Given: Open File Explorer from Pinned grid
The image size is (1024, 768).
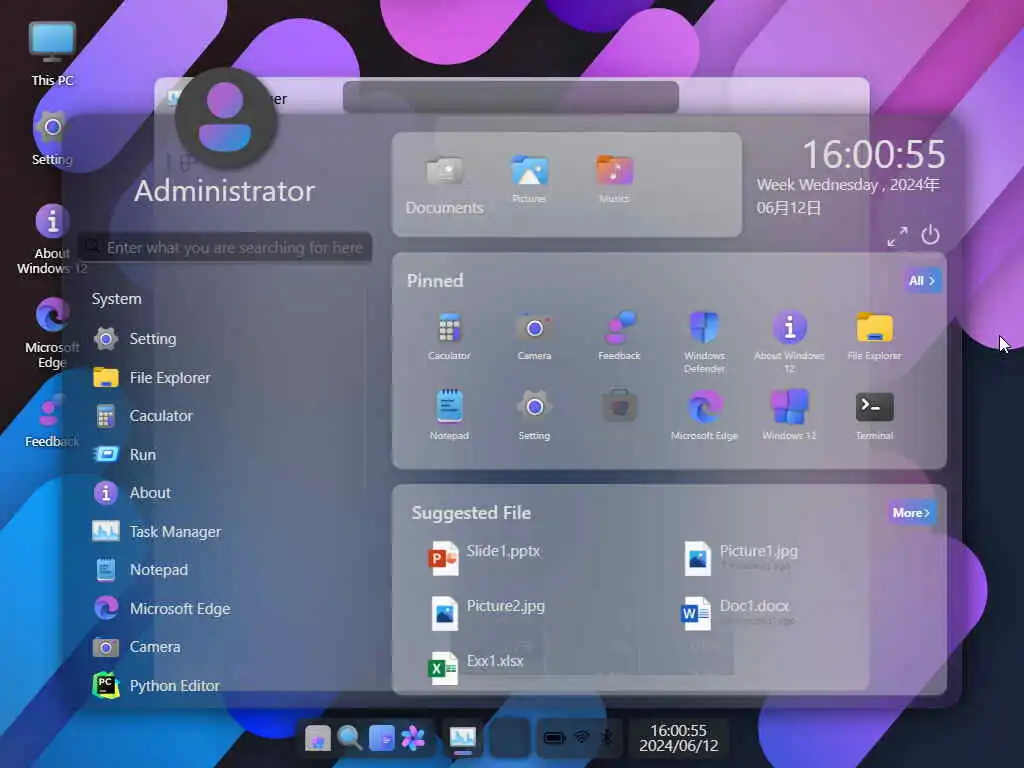Looking at the screenshot, I should (874, 336).
